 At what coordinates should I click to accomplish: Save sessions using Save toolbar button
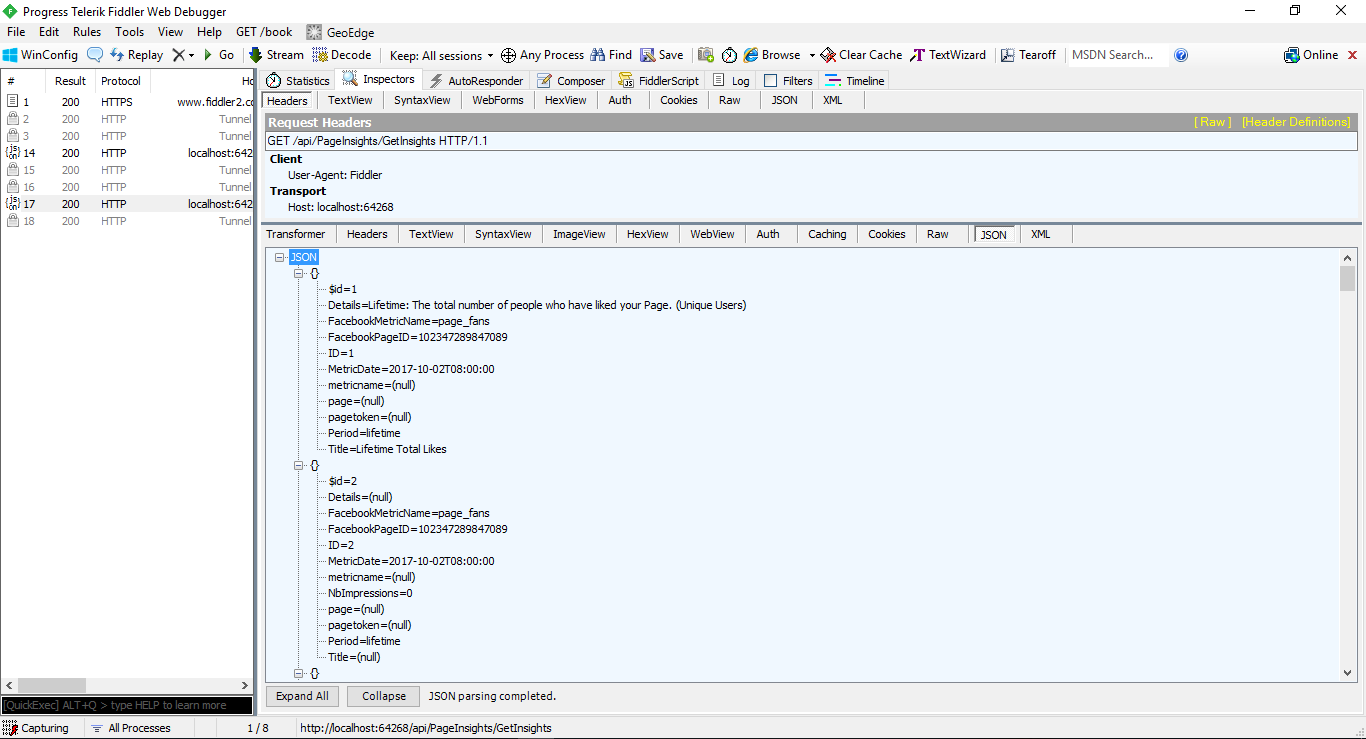662,55
